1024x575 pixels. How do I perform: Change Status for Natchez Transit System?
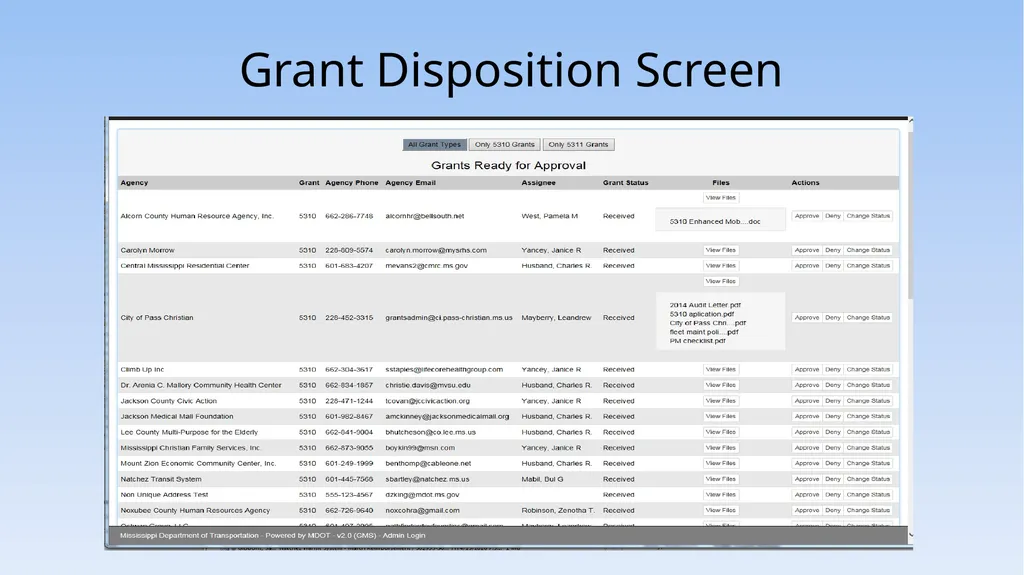pos(868,479)
